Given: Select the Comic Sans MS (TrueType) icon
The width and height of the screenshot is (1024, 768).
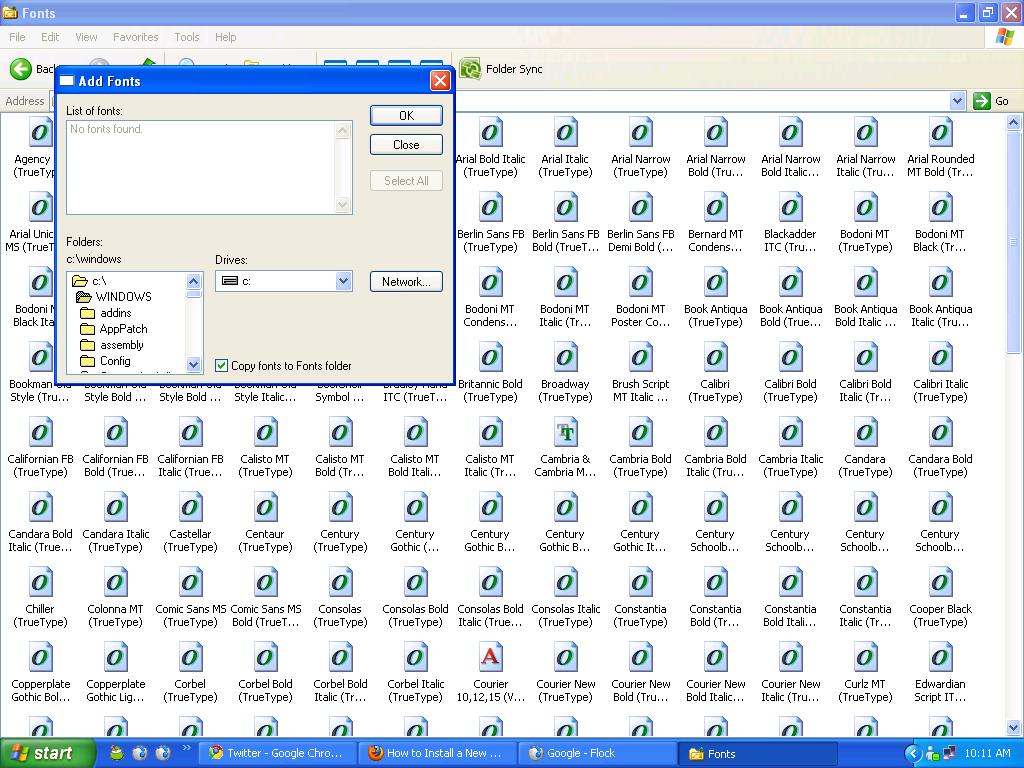Looking at the screenshot, I should point(190,583).
